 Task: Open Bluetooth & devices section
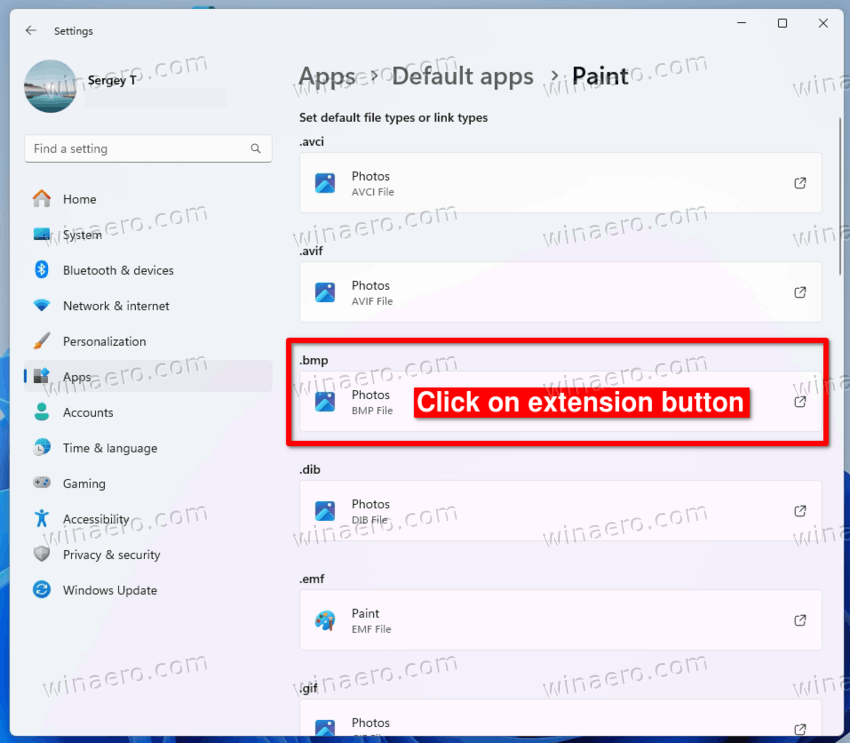[148, 270]
